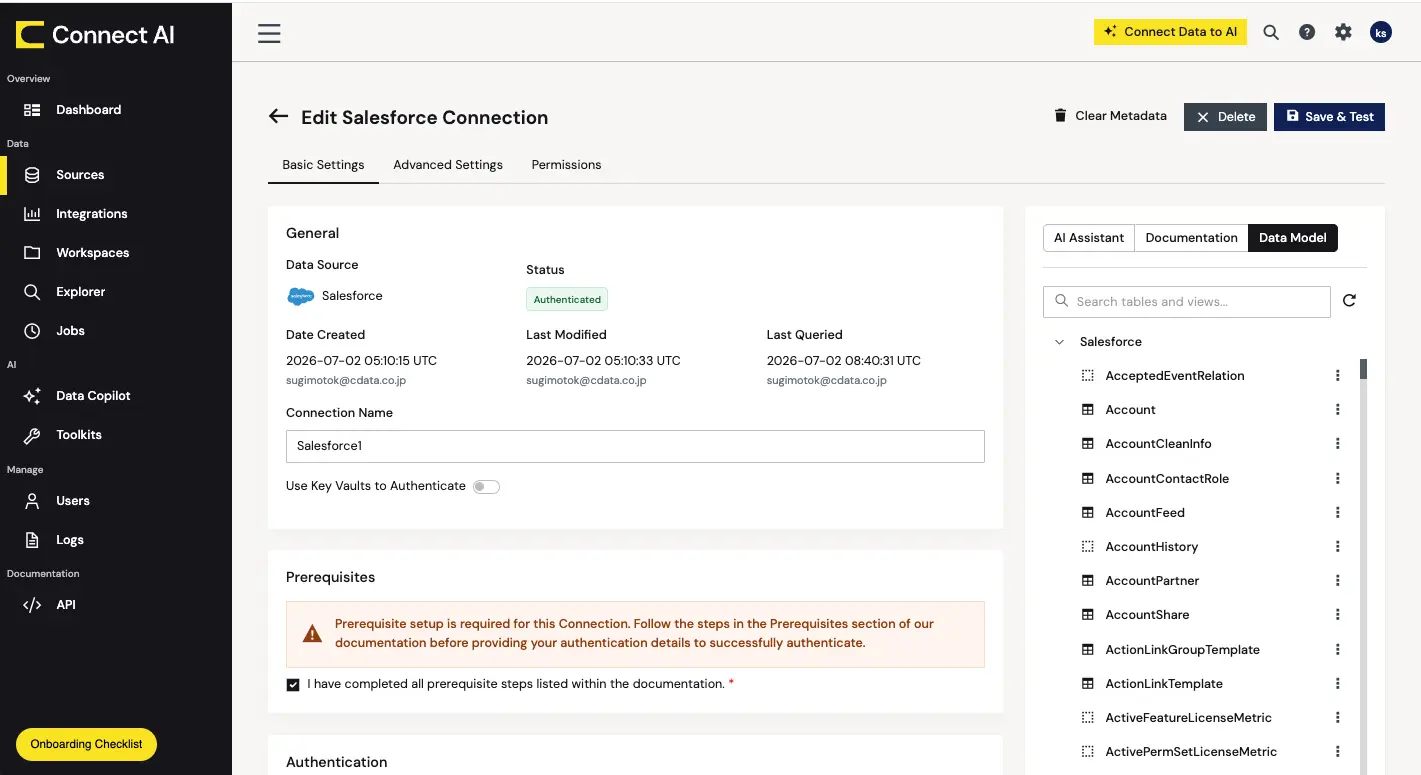This screenshot has height=775, width=1421.
Task: Click the refresh data model icon
Action: pos(1349,301)
